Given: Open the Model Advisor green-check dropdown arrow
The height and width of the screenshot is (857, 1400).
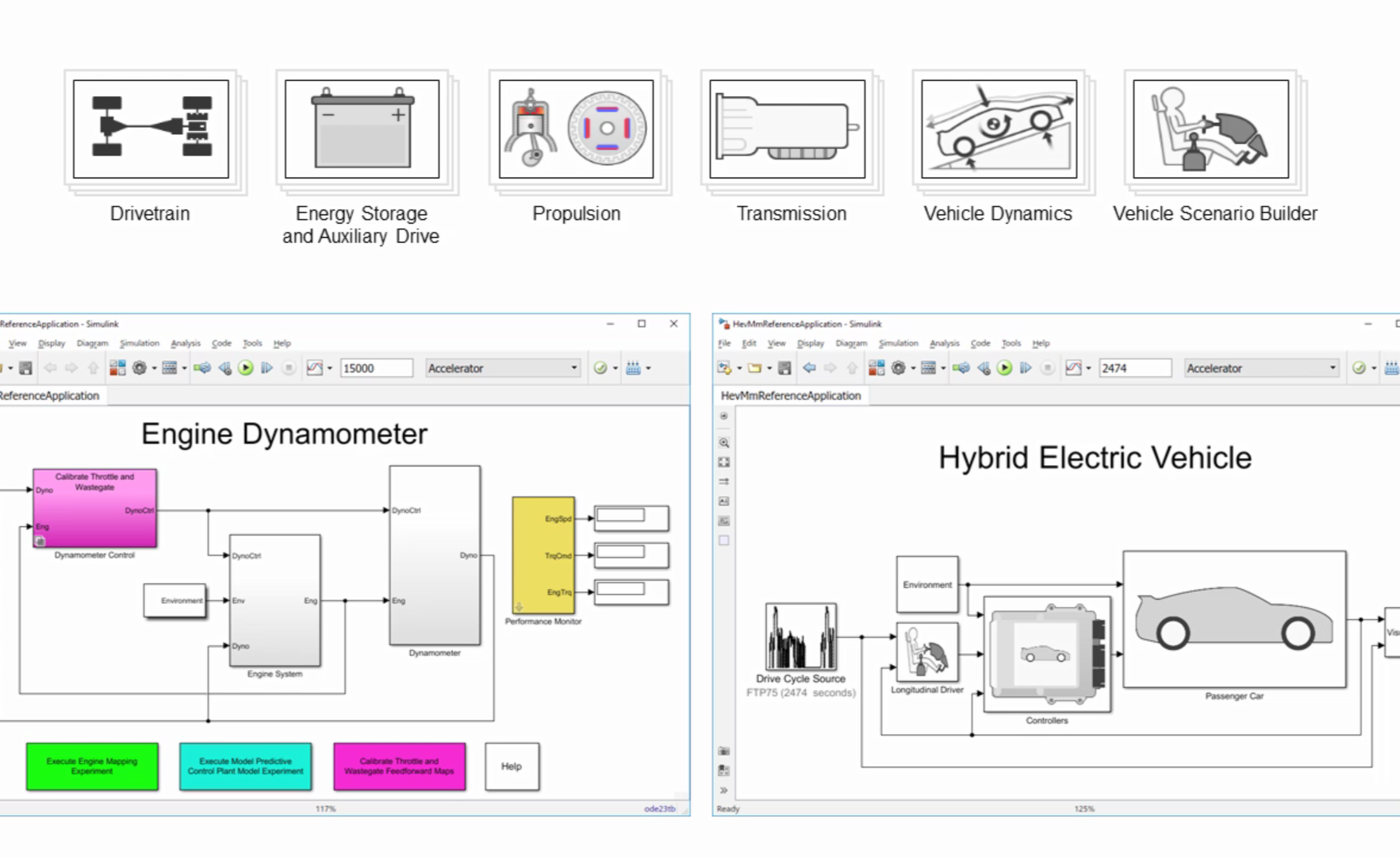Looking at the screenshot, I should coord(614,367).
